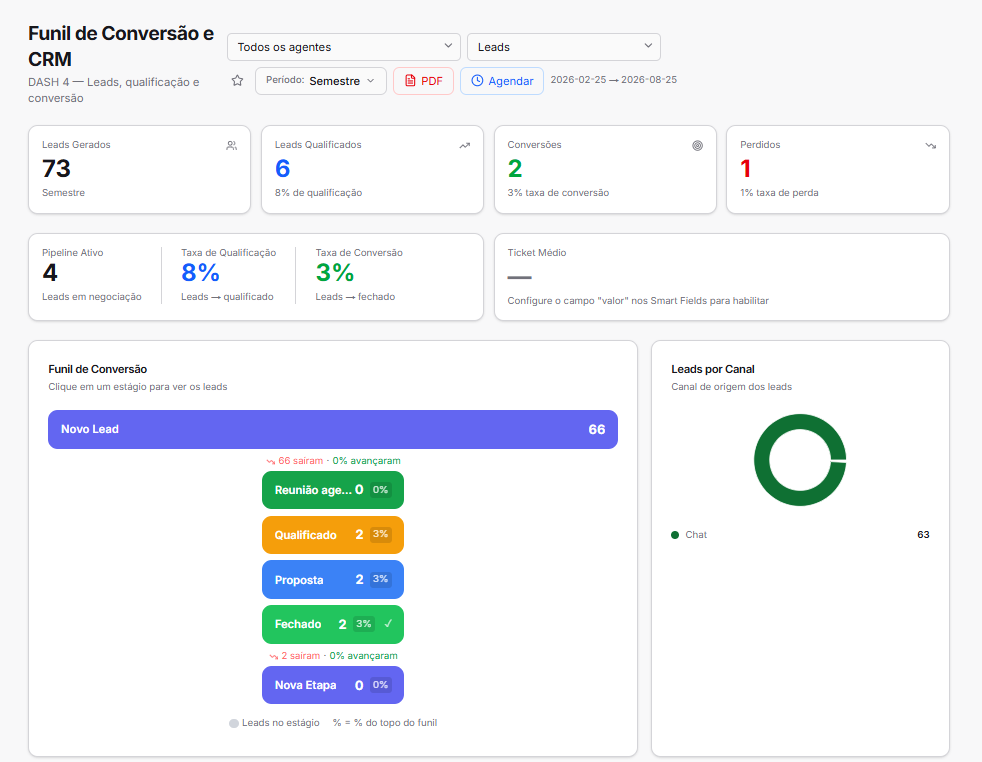Click the checkmark icon on Fechado stage

[388, 624]
